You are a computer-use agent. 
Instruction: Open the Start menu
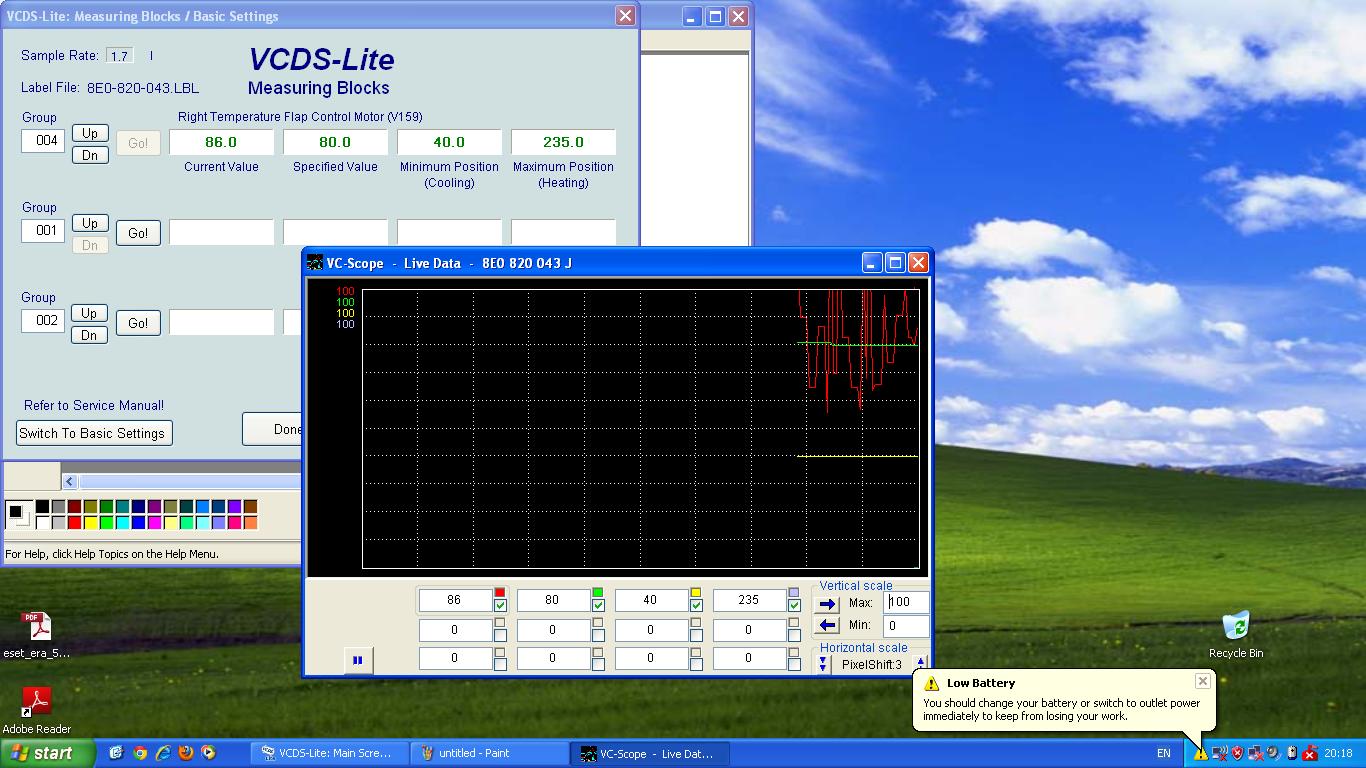47,753
